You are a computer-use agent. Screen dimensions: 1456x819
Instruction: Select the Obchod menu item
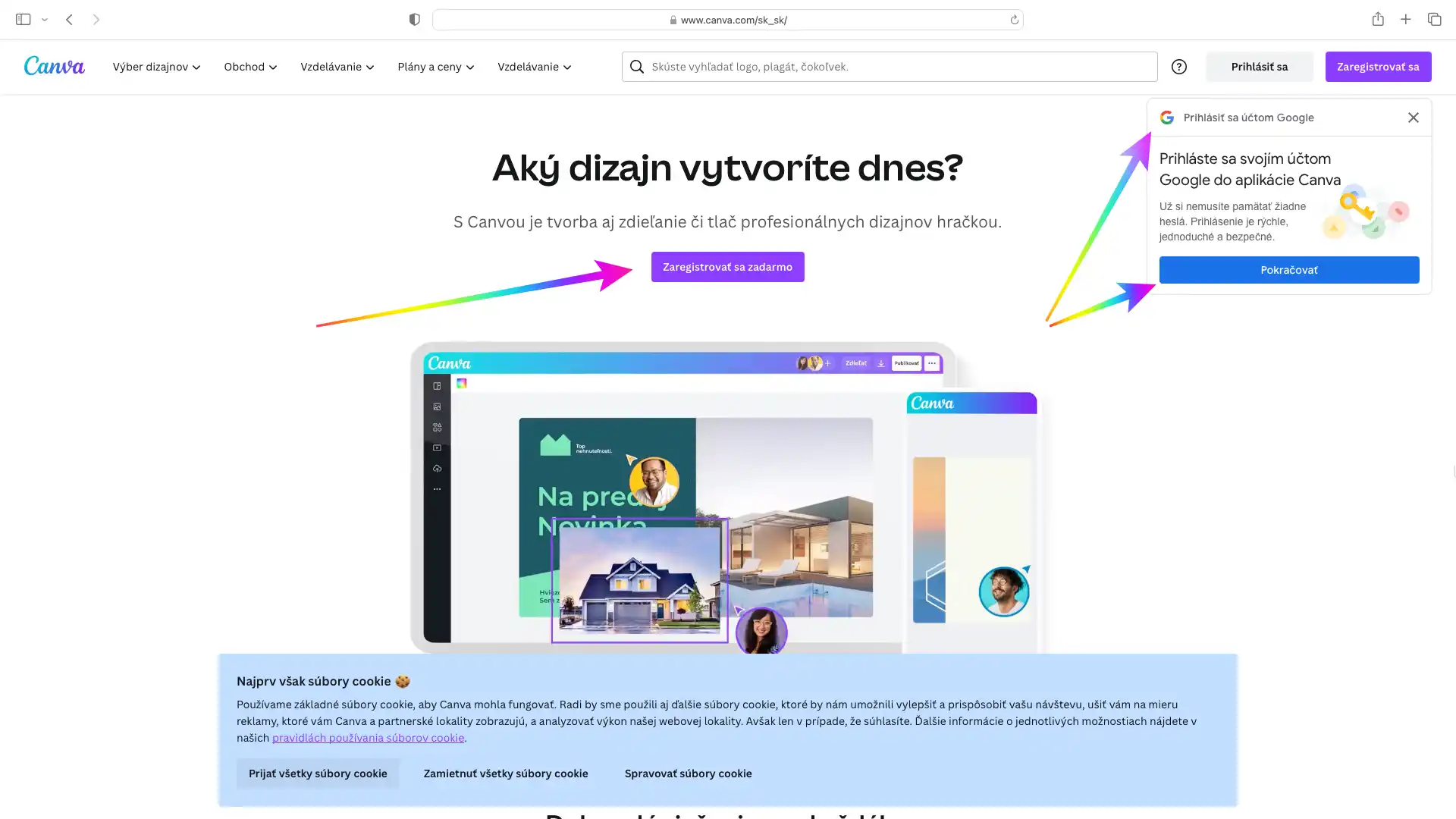249,67
